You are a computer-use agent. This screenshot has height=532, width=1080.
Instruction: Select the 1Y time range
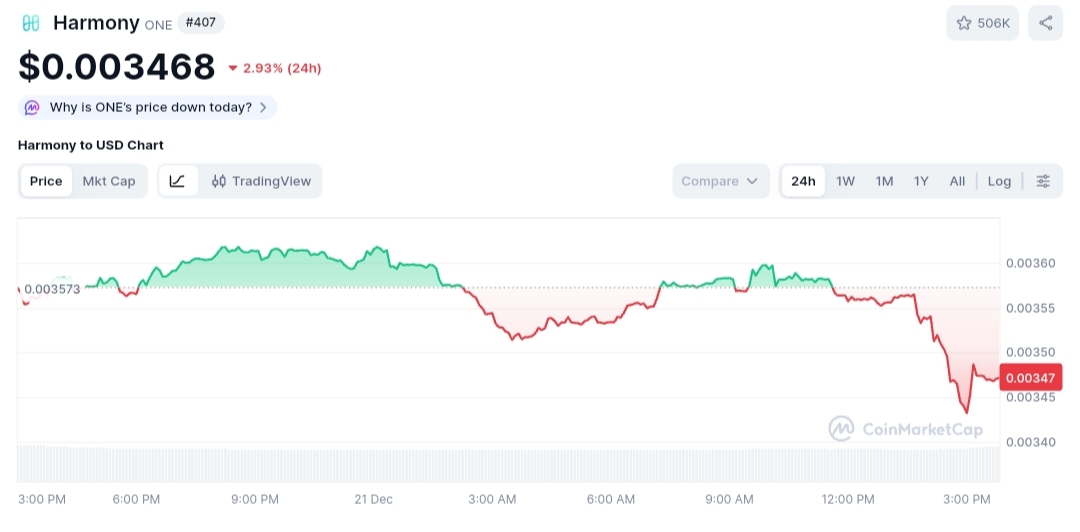coord(921,181)
